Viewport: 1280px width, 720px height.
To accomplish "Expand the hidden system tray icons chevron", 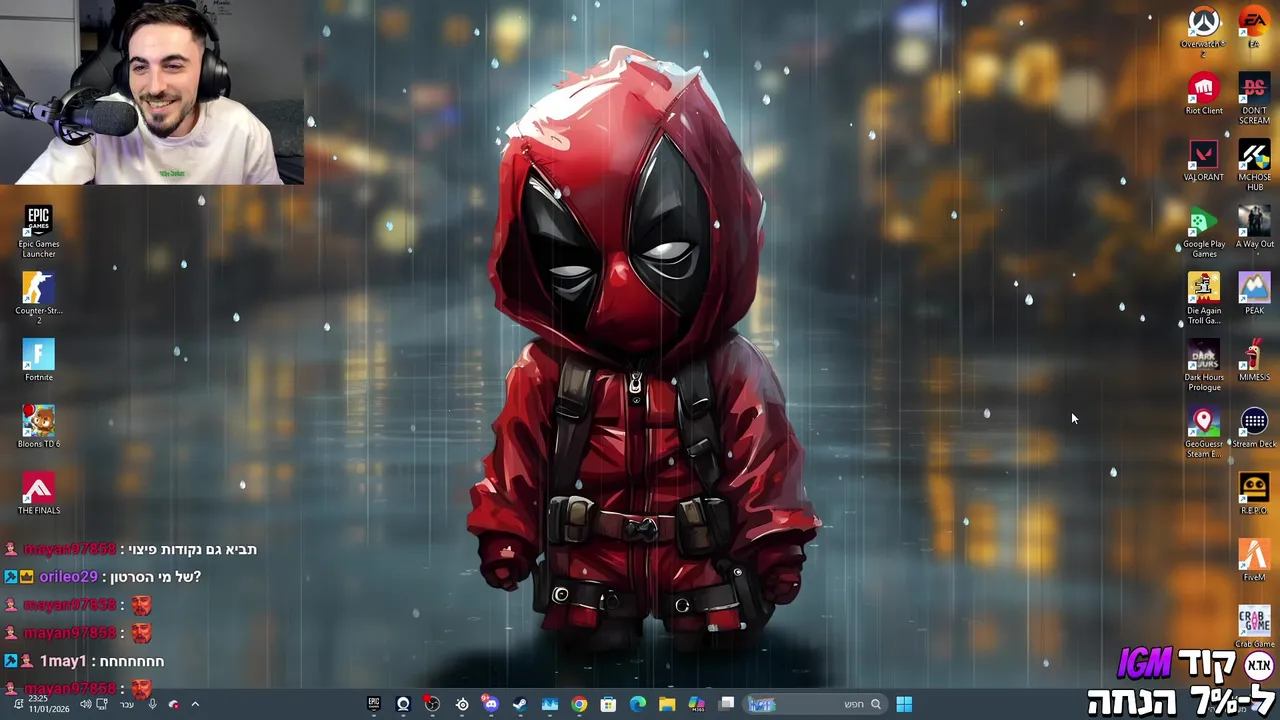I will point(195,704).
